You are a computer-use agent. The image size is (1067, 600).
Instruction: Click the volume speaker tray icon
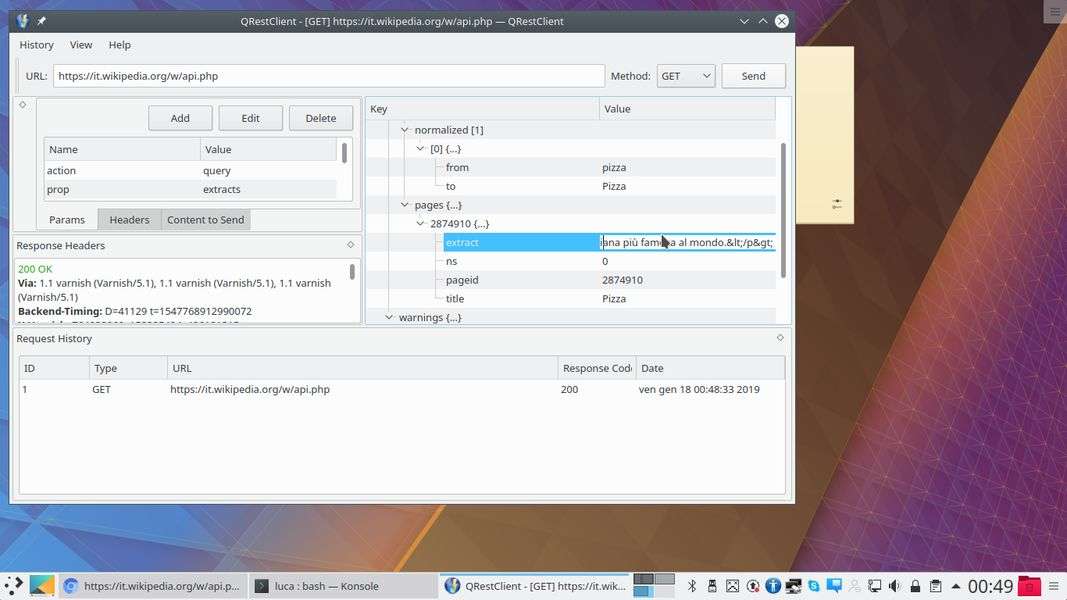tap(894, 586)
